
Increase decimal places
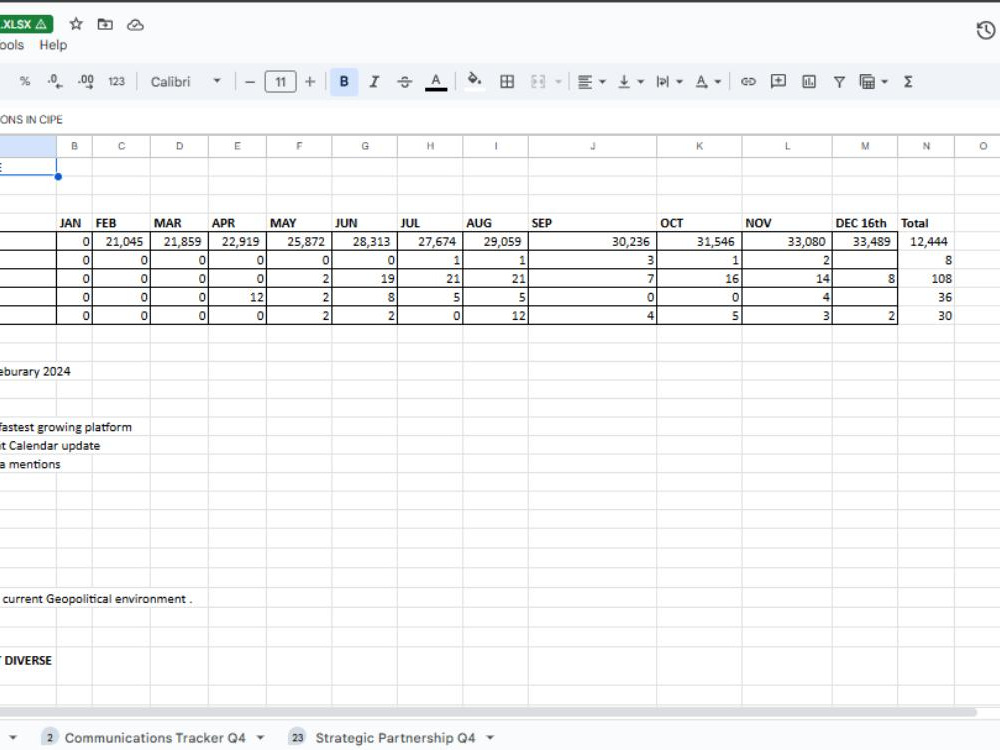(x=85, y=82)
